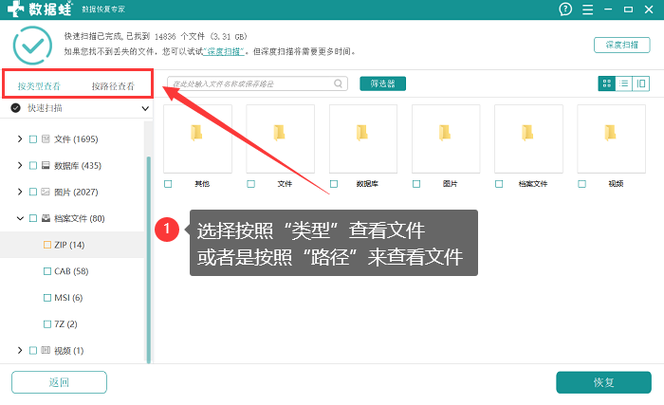This screenshot has height=405, width=664.
Task: Check the 7Z (2) checkbox
Action: 47,324
